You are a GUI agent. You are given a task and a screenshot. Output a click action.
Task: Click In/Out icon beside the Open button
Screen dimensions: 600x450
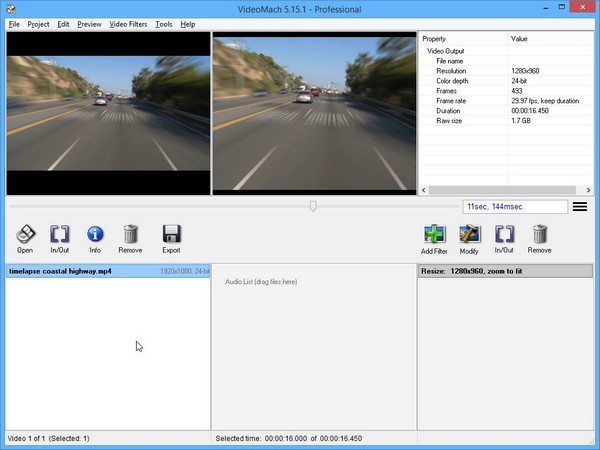pos(60,234)
